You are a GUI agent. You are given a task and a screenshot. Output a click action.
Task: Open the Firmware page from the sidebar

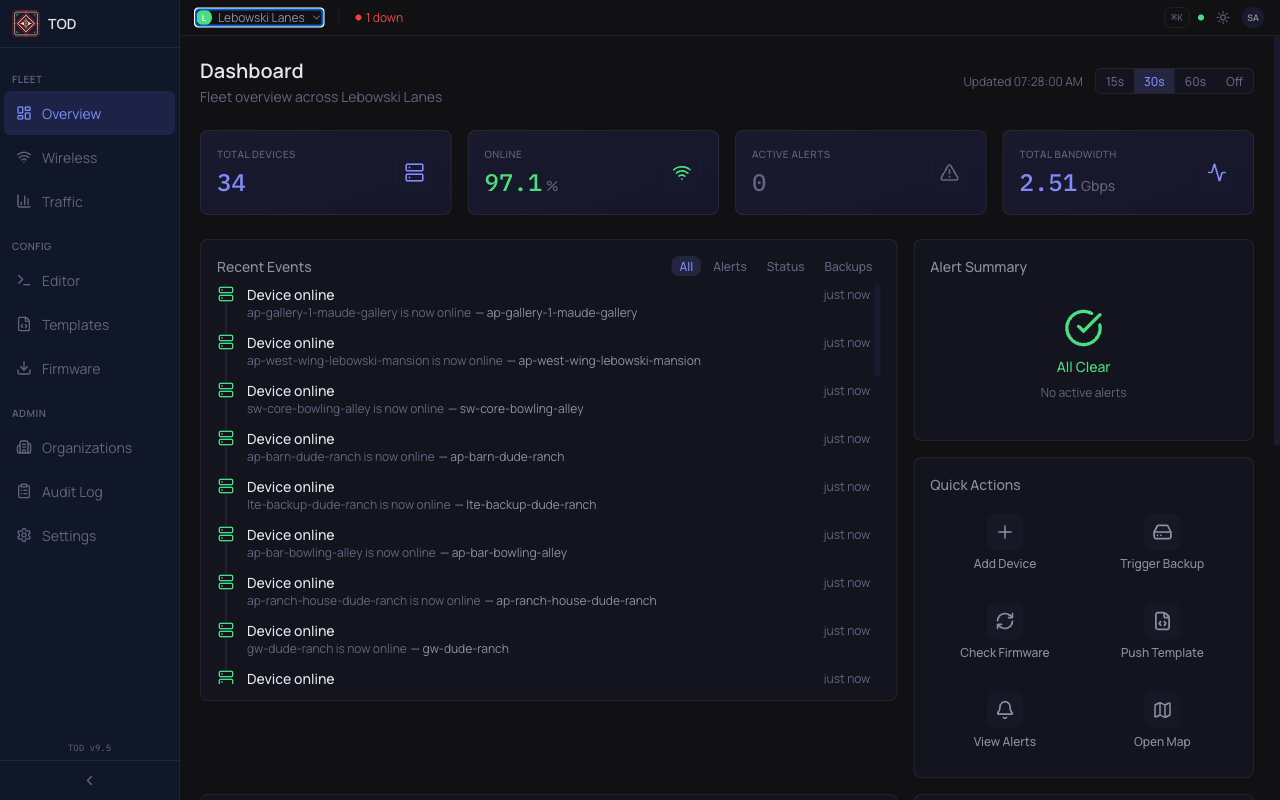pos(74,368)
